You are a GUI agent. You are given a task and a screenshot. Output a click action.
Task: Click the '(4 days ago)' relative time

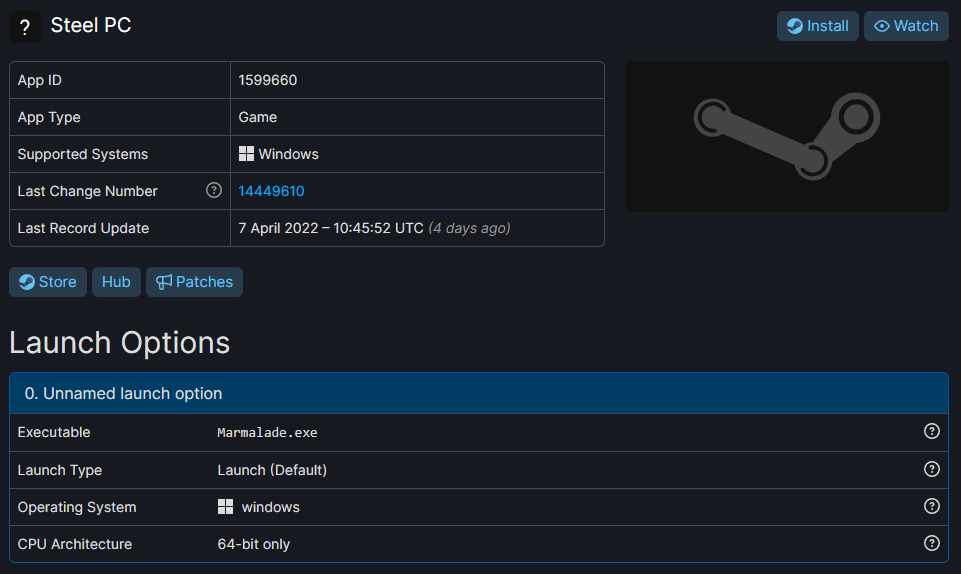point(469,228)
